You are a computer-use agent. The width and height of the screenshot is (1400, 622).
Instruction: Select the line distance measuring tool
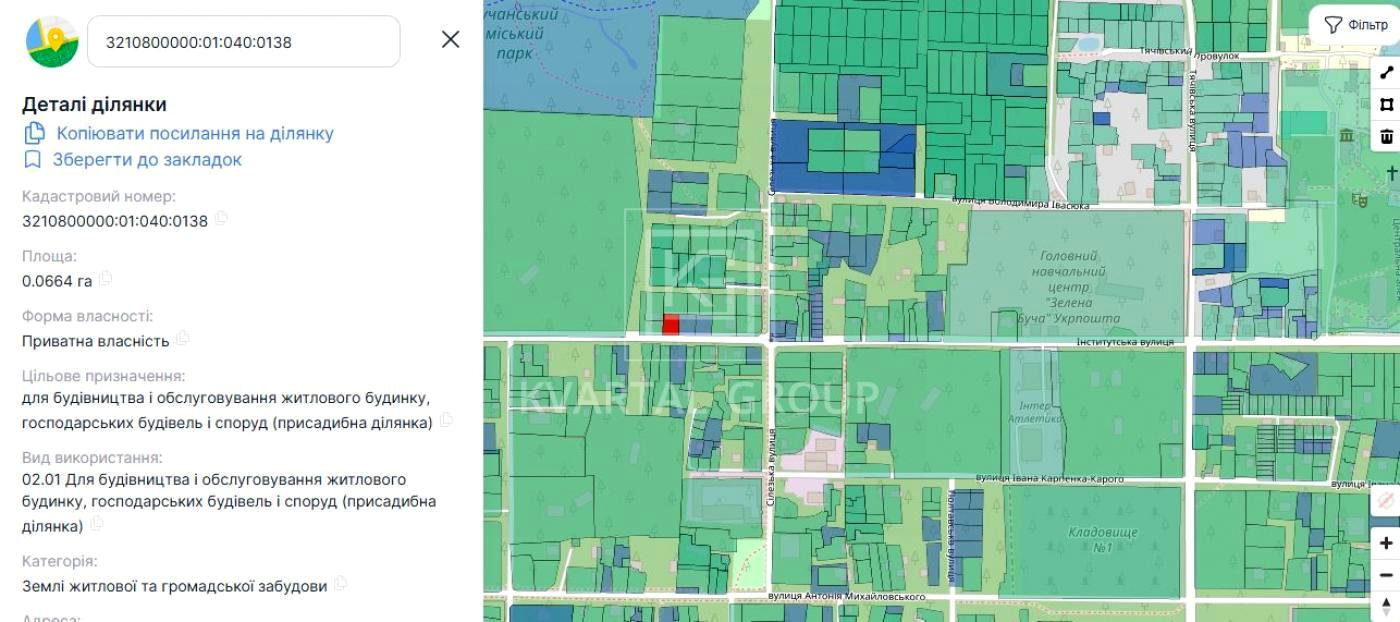tap(1386, 73)
